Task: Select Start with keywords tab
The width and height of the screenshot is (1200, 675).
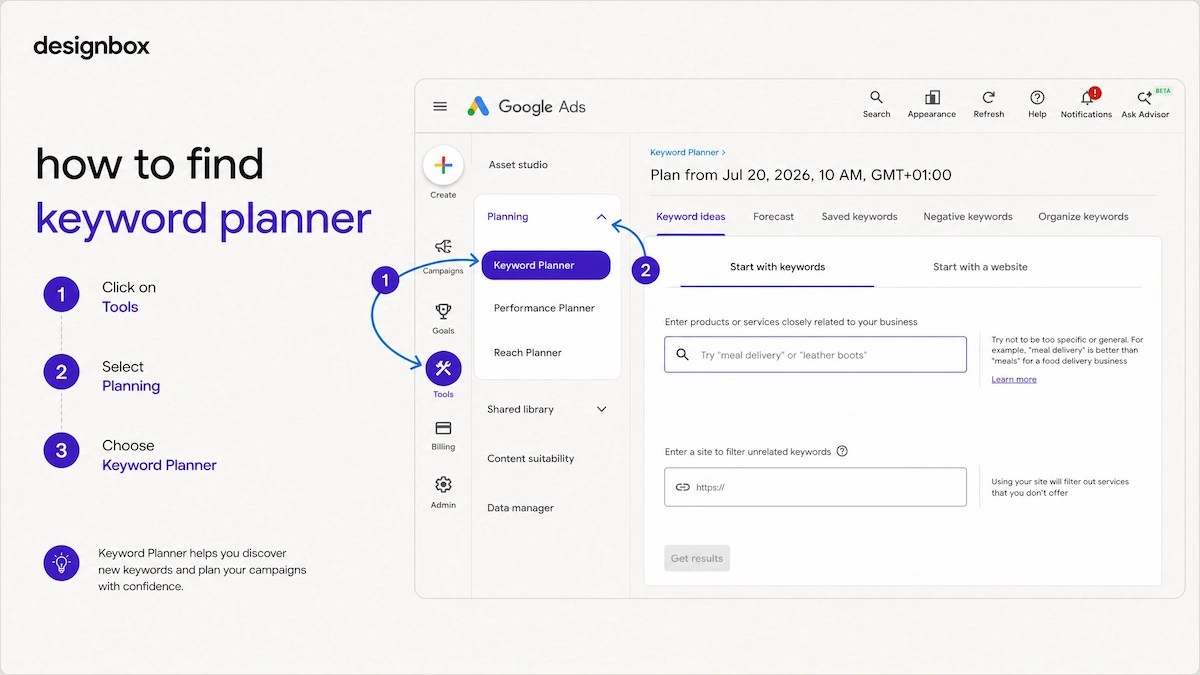Action: click(777, 267)
